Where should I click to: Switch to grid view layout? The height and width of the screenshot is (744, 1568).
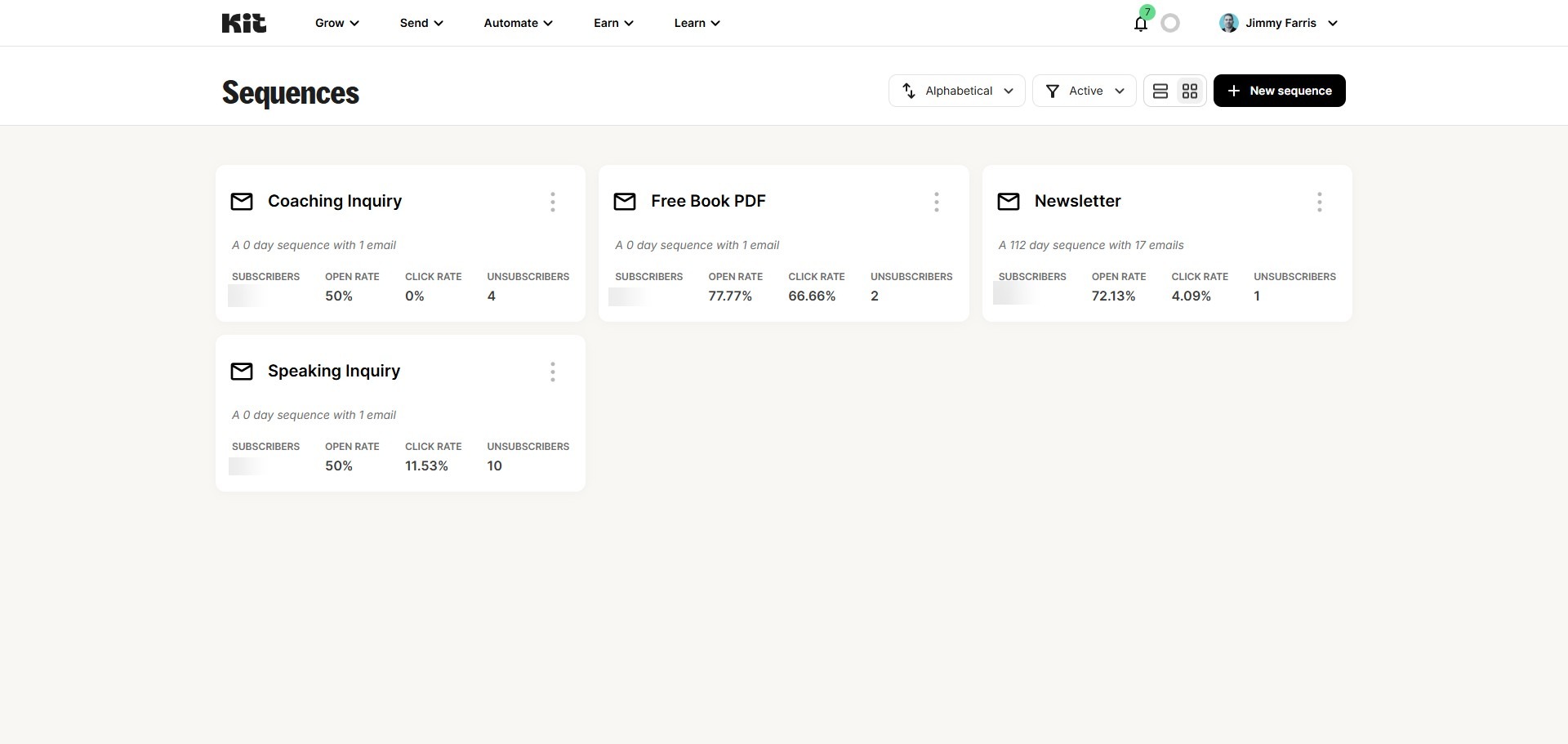point(1190,91)
